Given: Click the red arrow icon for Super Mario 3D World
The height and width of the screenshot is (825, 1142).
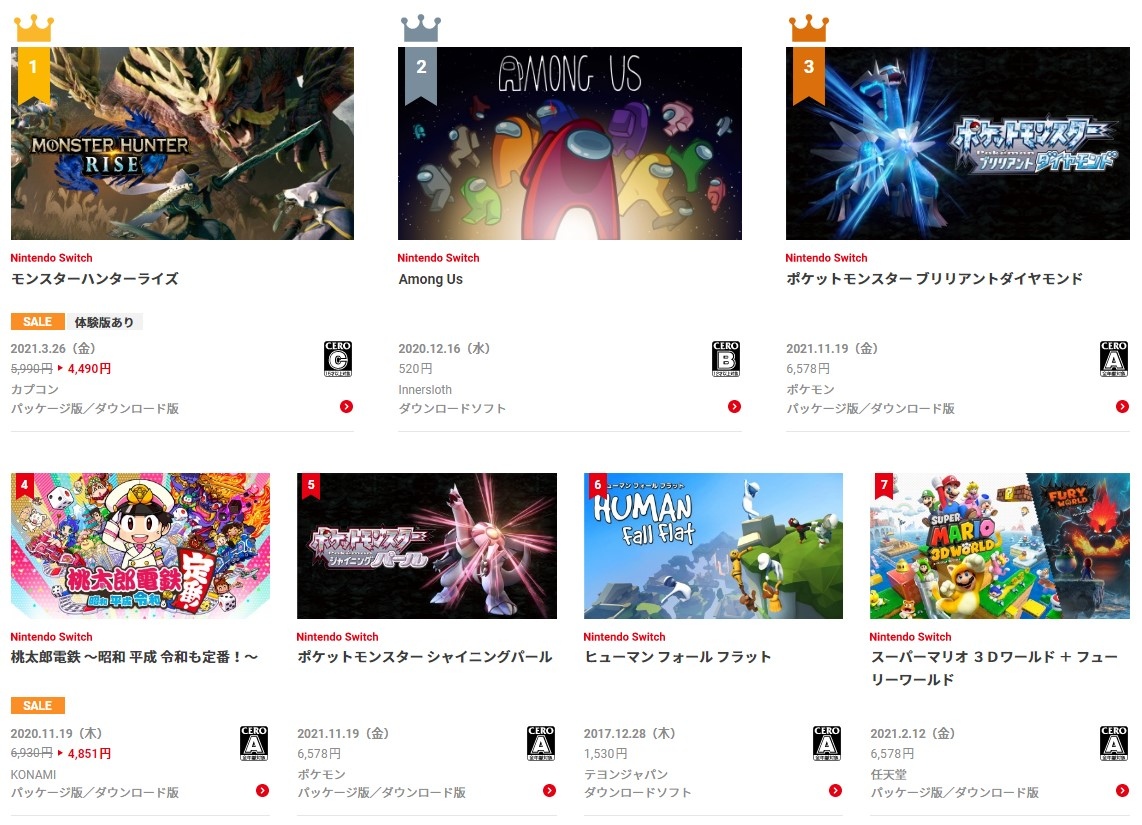Looking at the screenshot, I should [1122, 791].
